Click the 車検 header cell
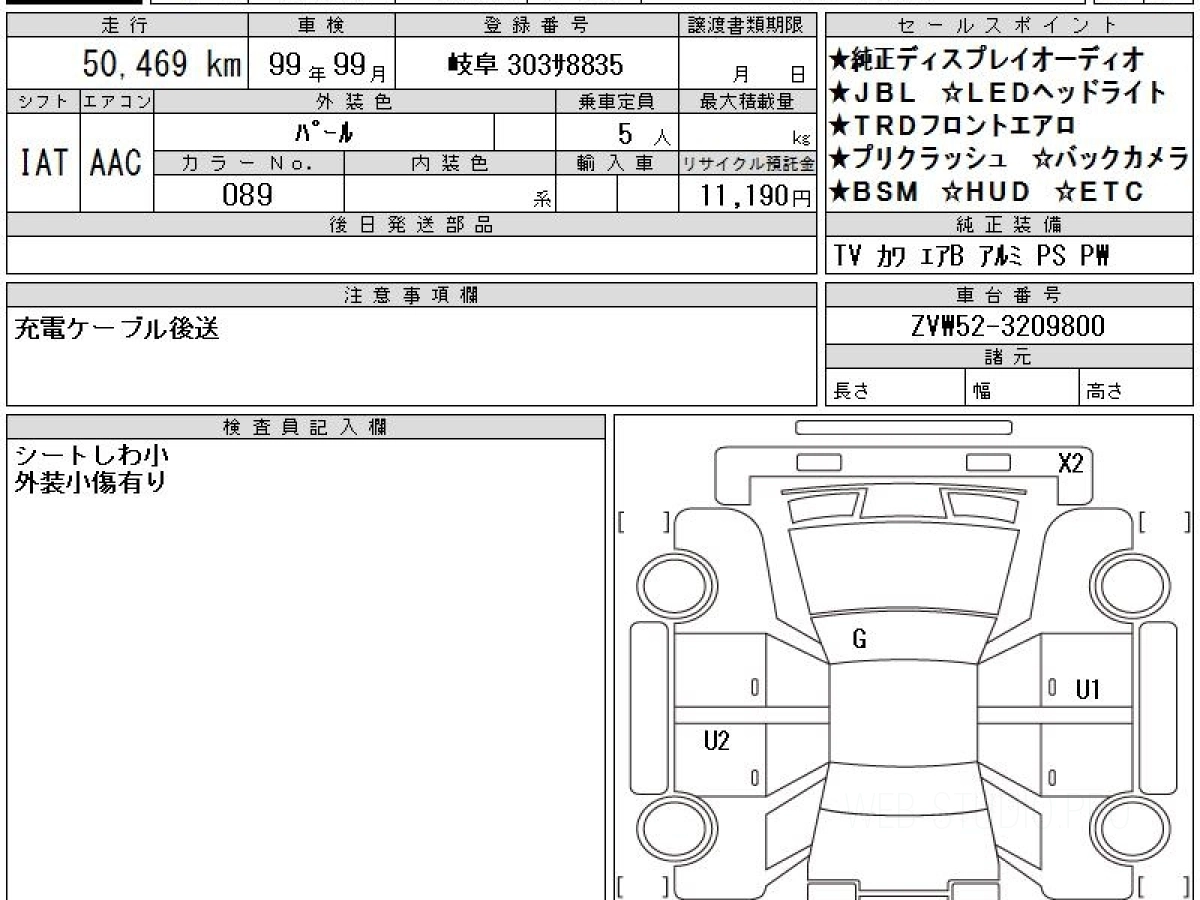 tap(322, 25)
